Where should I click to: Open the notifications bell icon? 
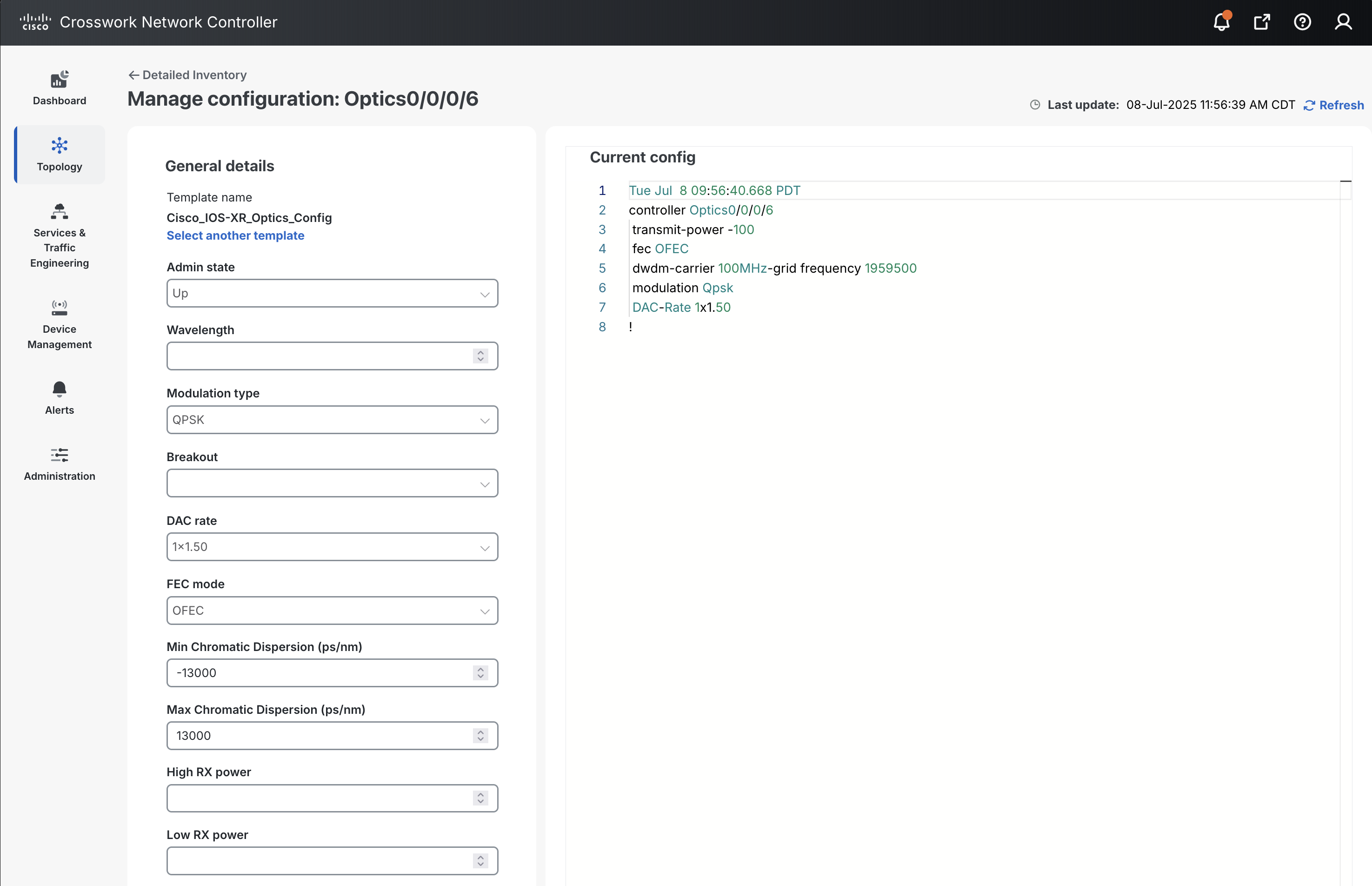(1221, 22)
